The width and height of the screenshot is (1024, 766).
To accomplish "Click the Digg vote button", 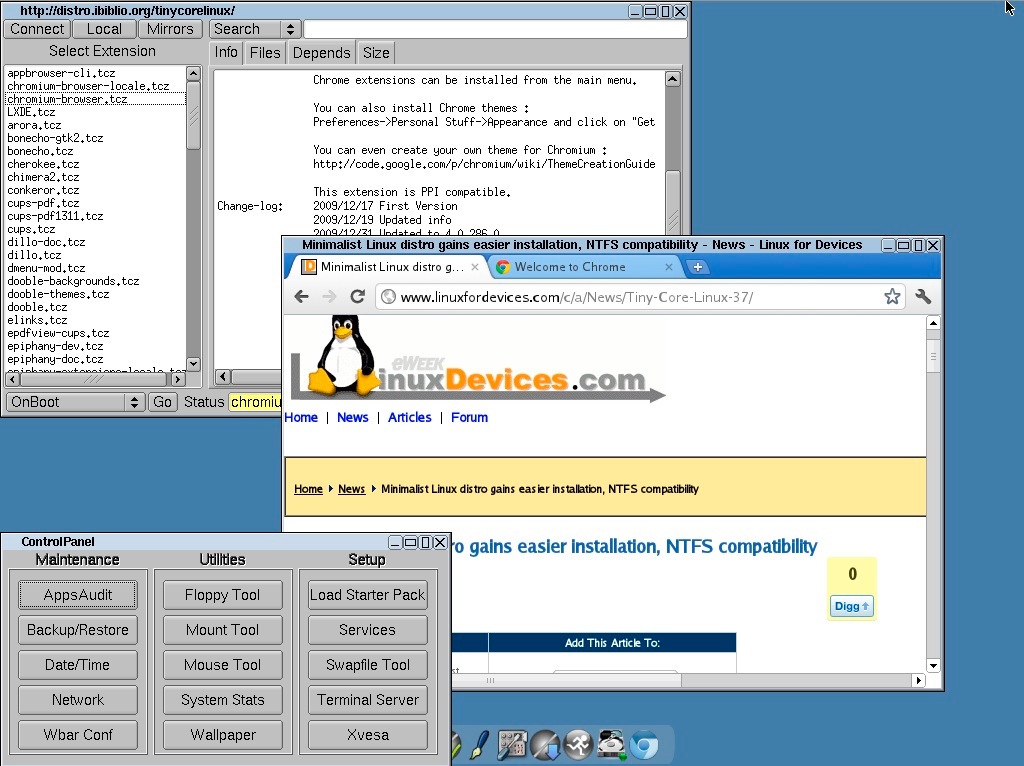I will coord(851,606).
